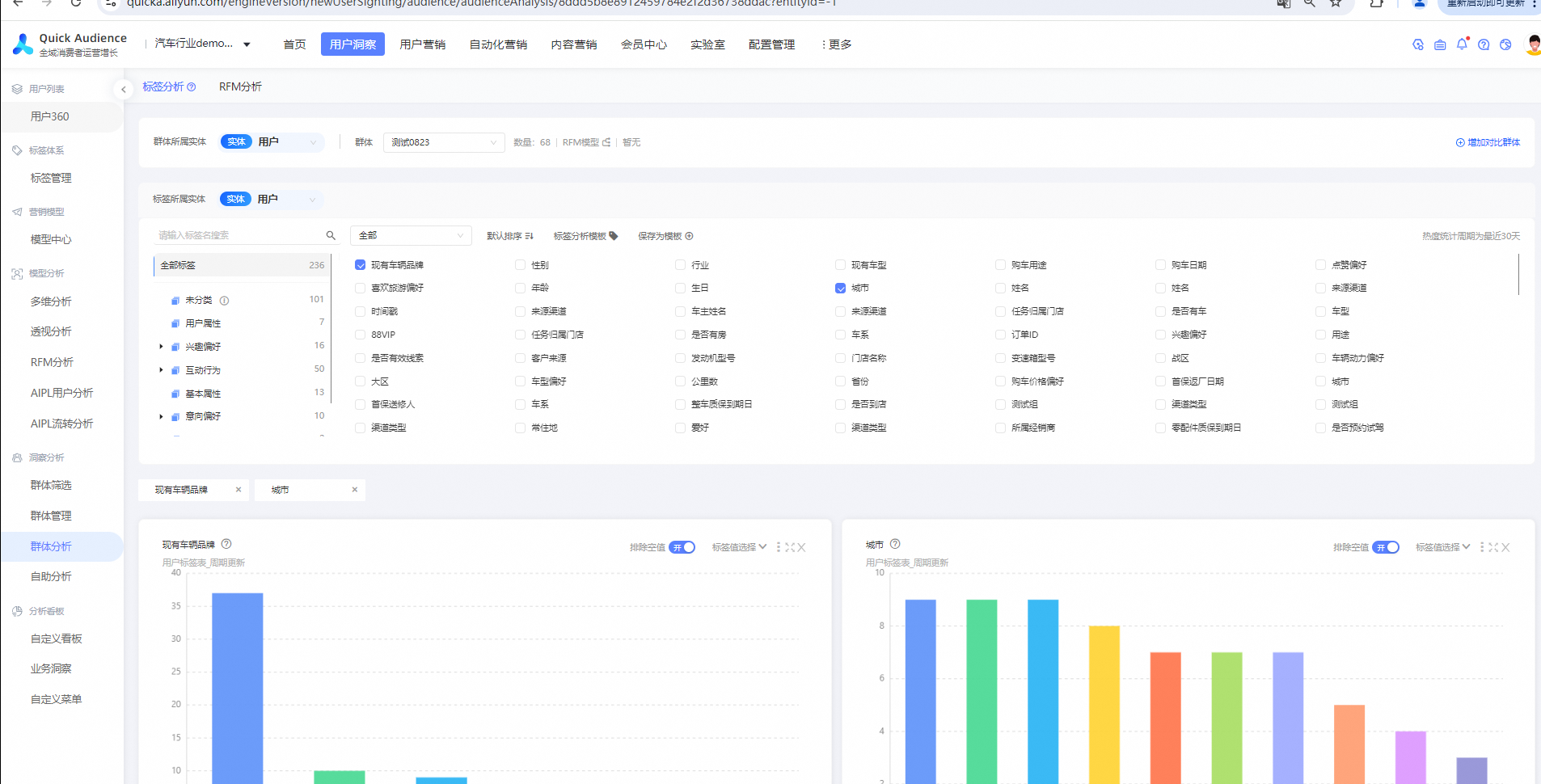Open 用户360 in sidebar
The width and height of the screenshot is (1541, 784).
pos(50,116)
